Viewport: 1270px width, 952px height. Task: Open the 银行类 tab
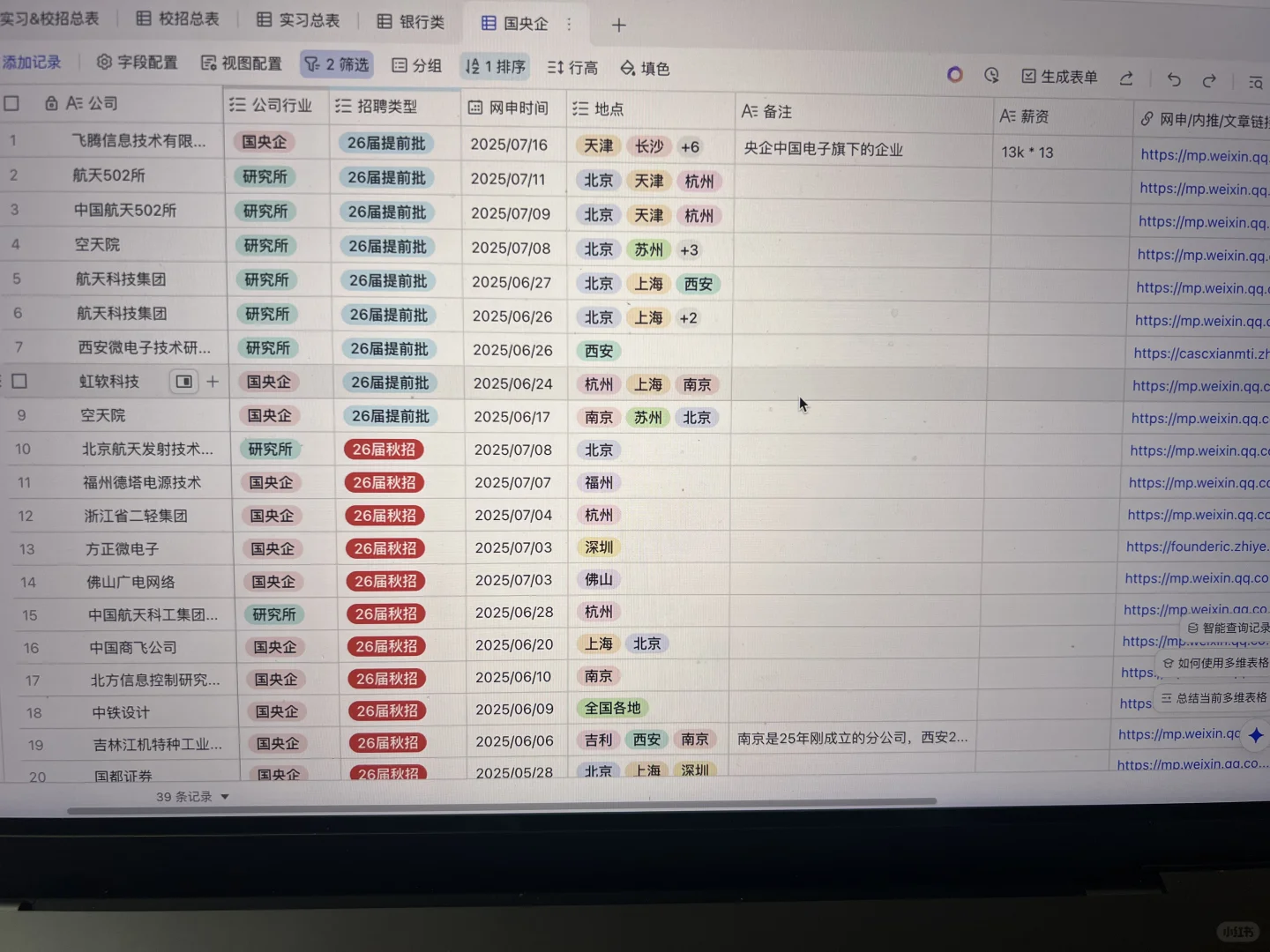pos(411,21)
